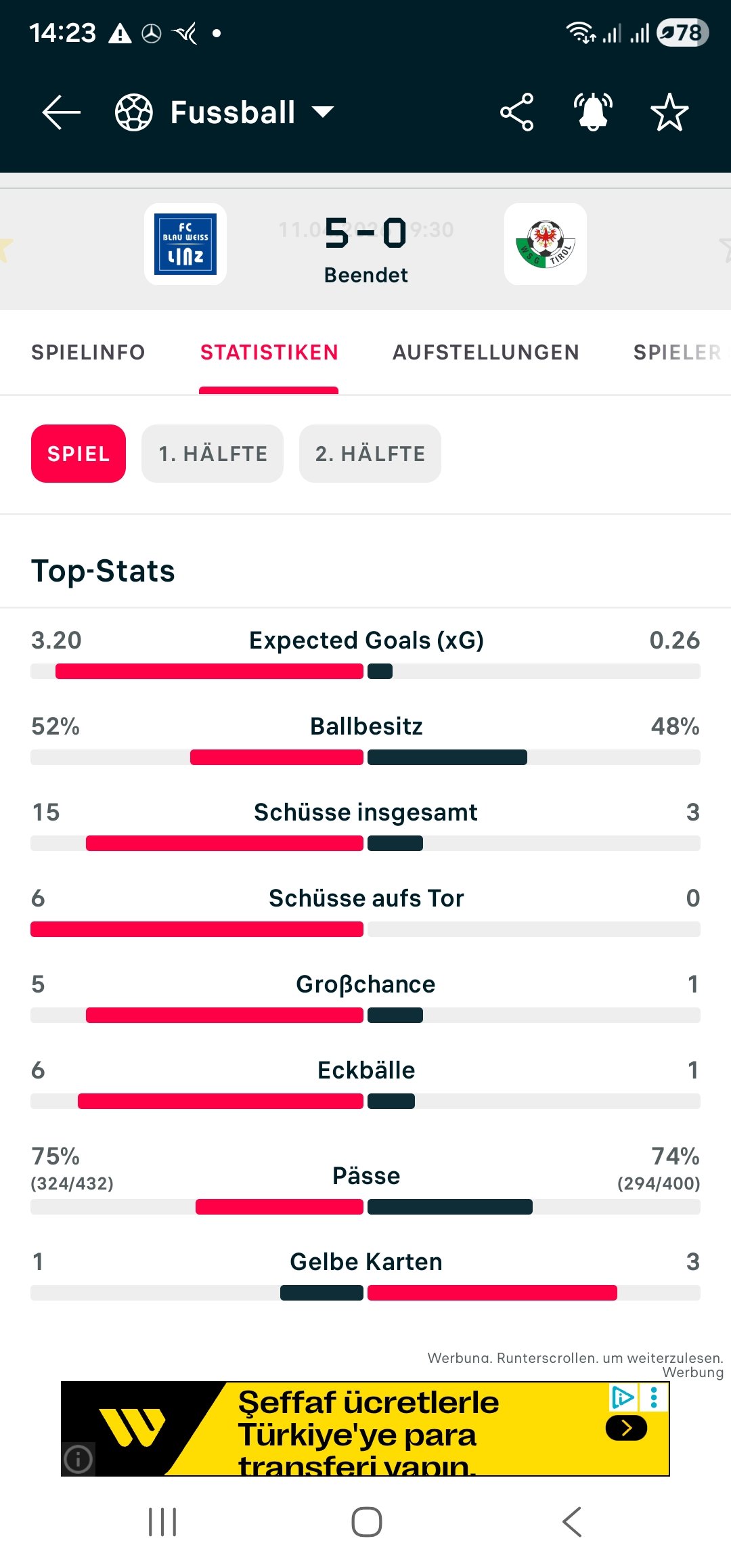Open FC Blau Weiss Linz team logo
Viewport: 731px width, 1568px height.
pyautogui.click(x=185, y=244)
